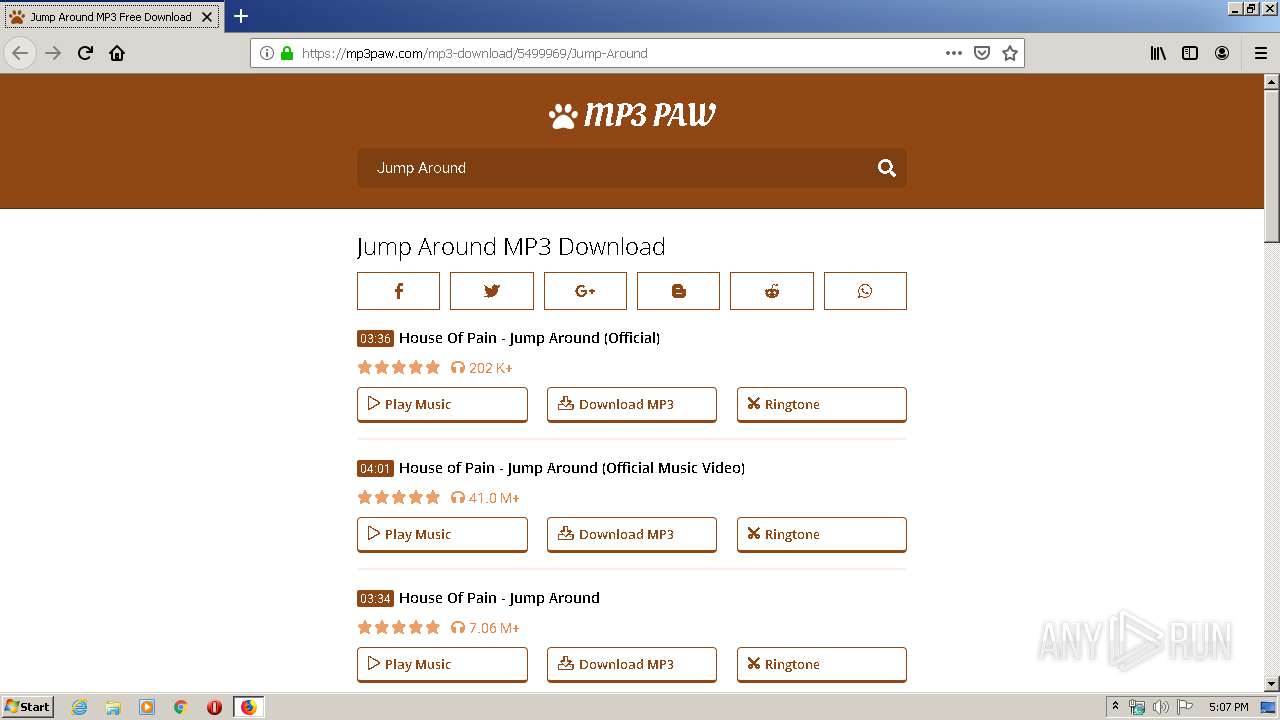Open the Library menu icon
This screenshot has height=720, width=1280.
coord(1158,53)
